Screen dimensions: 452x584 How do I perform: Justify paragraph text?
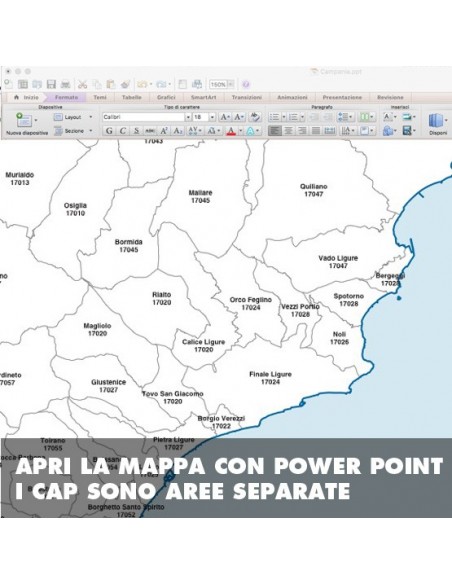316,131
